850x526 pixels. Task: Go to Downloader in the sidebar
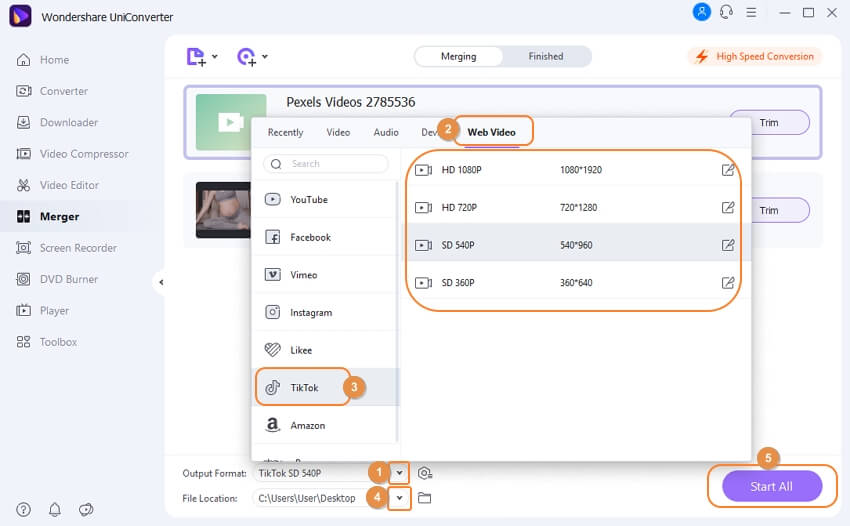coord(57,123)
